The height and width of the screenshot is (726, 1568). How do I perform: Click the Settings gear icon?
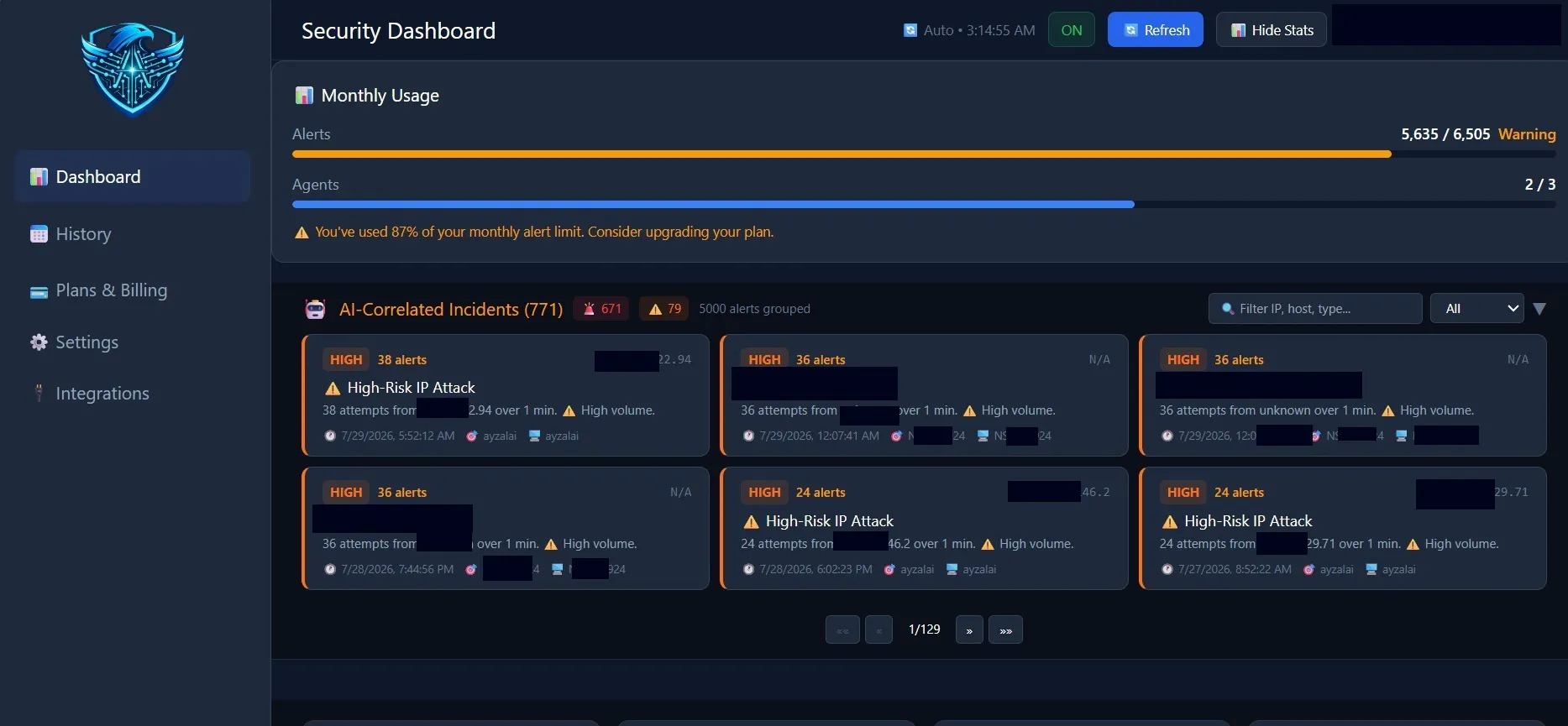[39, 342]
